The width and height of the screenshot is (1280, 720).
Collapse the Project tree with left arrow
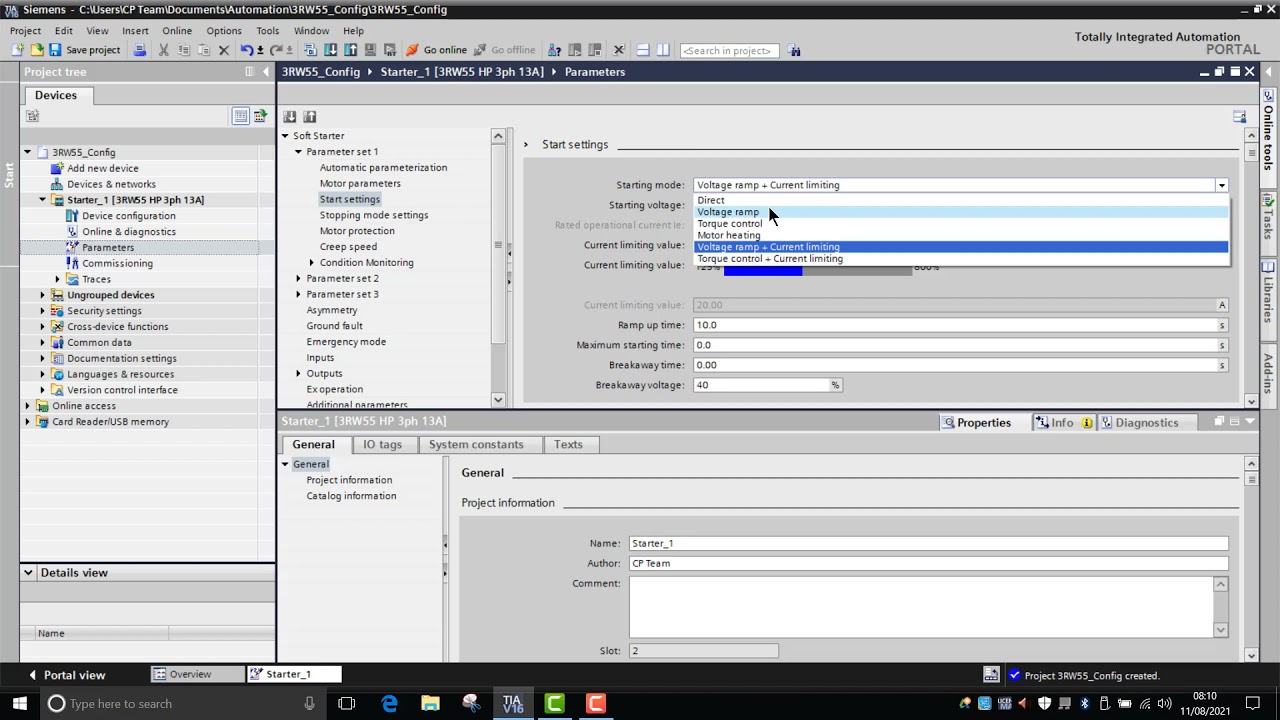coord(266,72)
